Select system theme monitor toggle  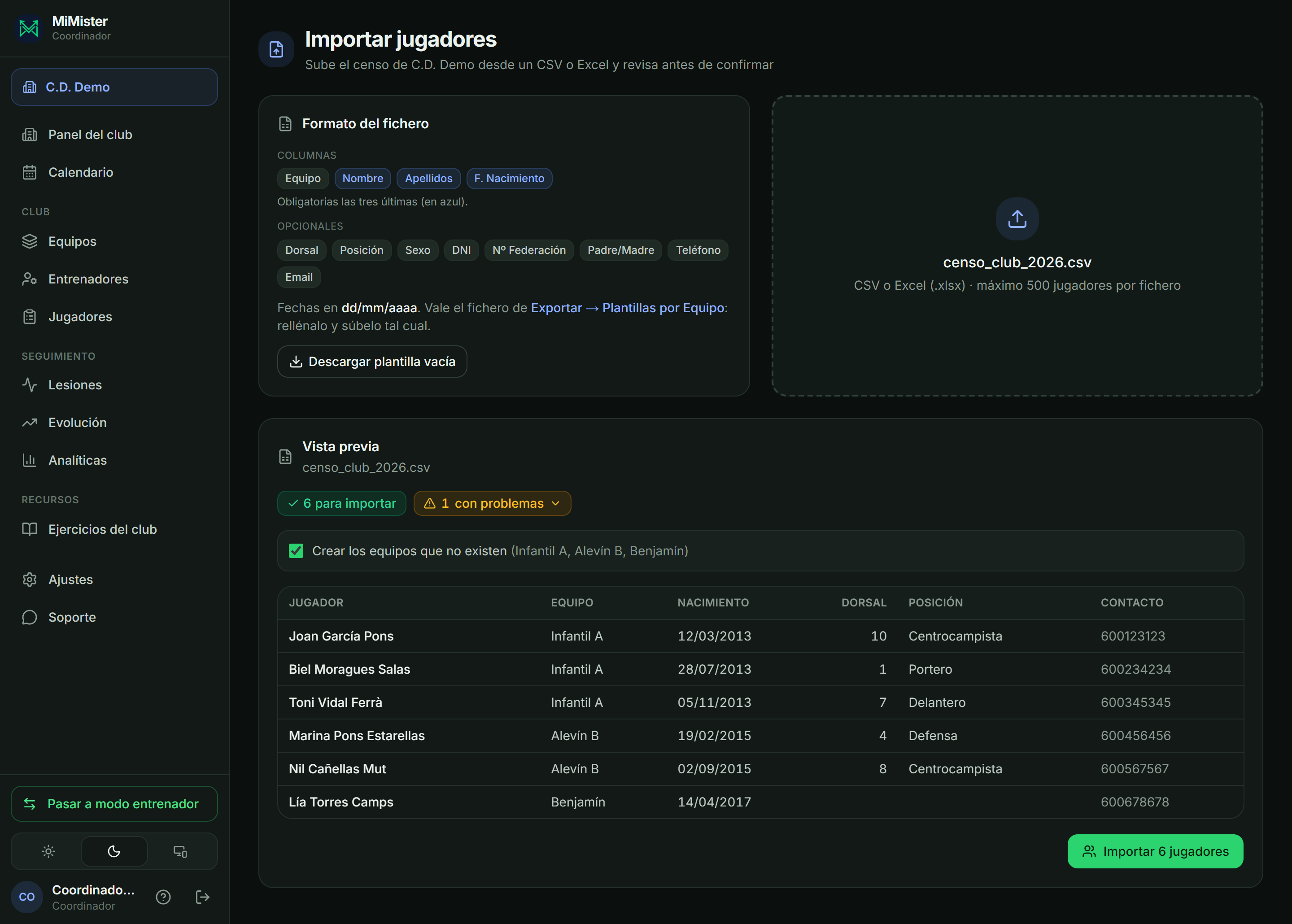pyautogui.click(x=180, y=851)
